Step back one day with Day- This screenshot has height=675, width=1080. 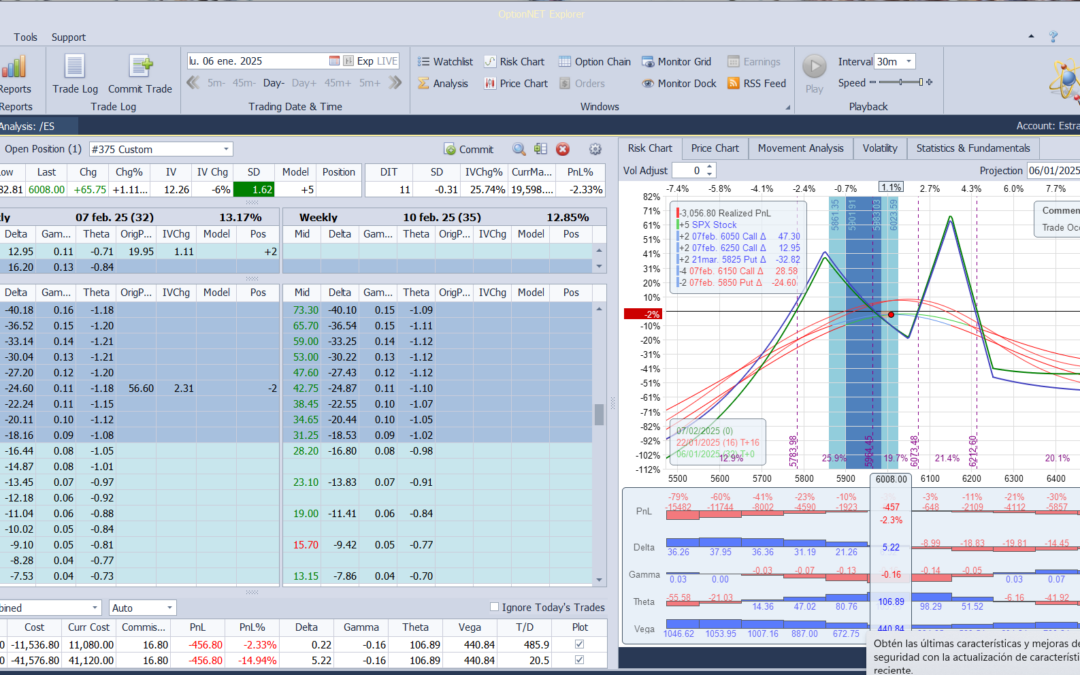(x=274, y=83)
